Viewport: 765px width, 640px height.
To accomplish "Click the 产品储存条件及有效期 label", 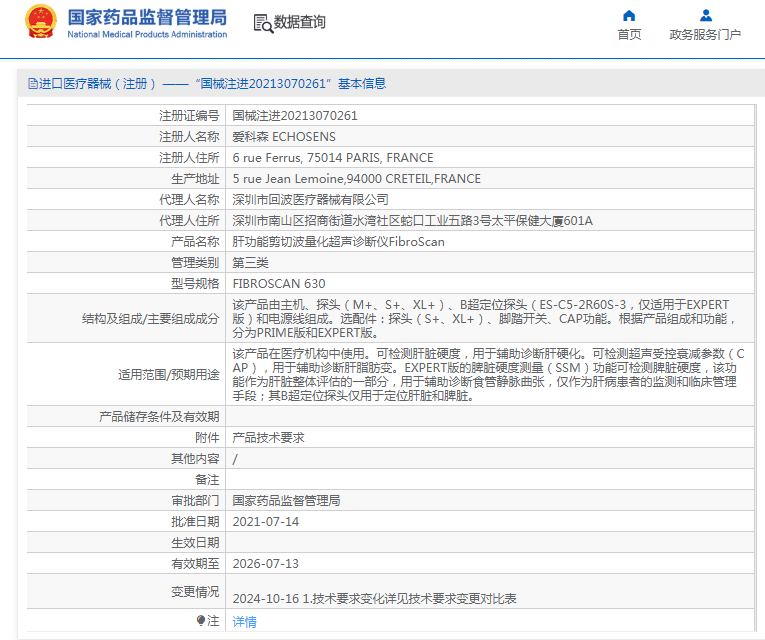I will click(159, 417).
